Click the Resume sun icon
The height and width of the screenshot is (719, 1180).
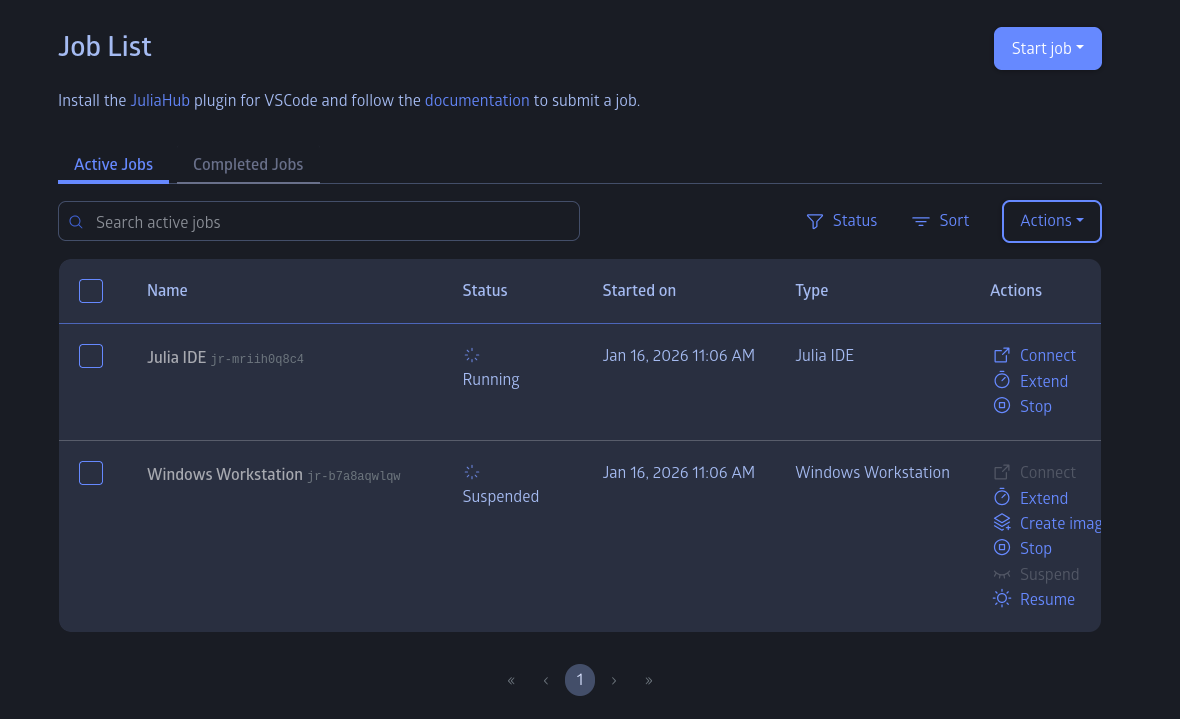tap(1001, 599)
